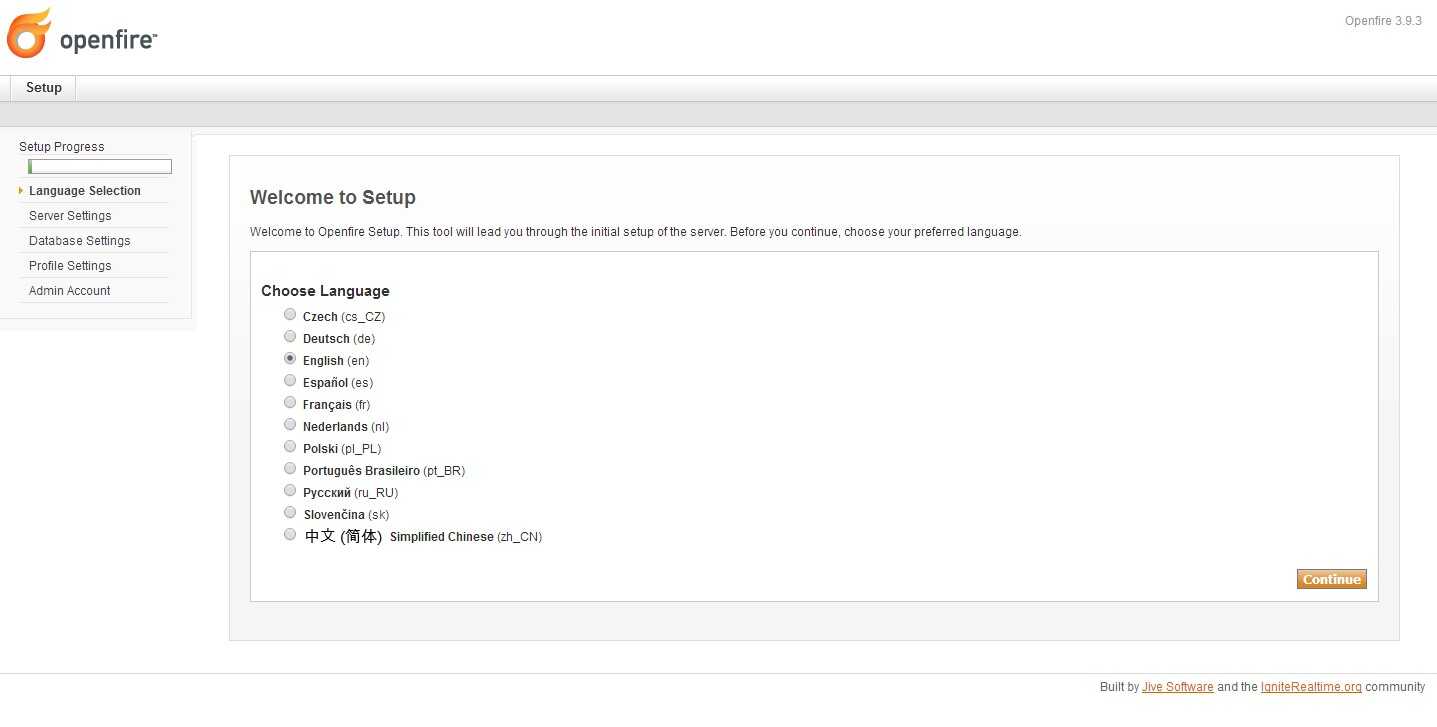Pick the Nederlands (nl) radio button
Viewport: 1437px width, 727px height.
tap(290, 424)
